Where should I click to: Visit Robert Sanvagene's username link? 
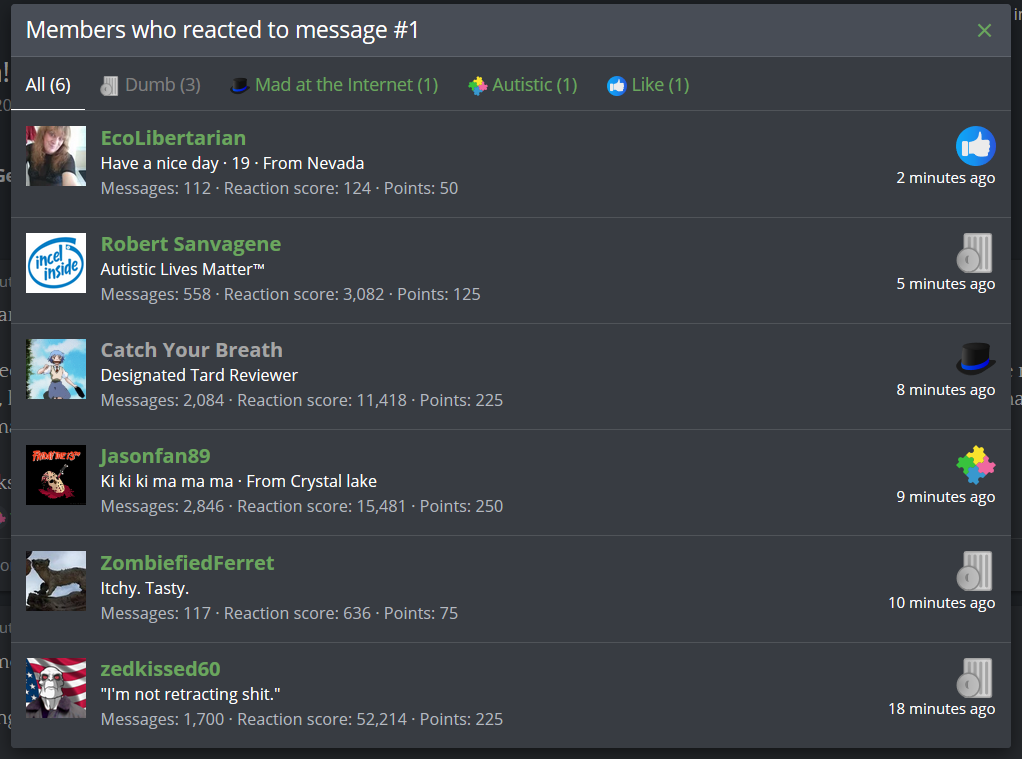[x=191, y=244]
